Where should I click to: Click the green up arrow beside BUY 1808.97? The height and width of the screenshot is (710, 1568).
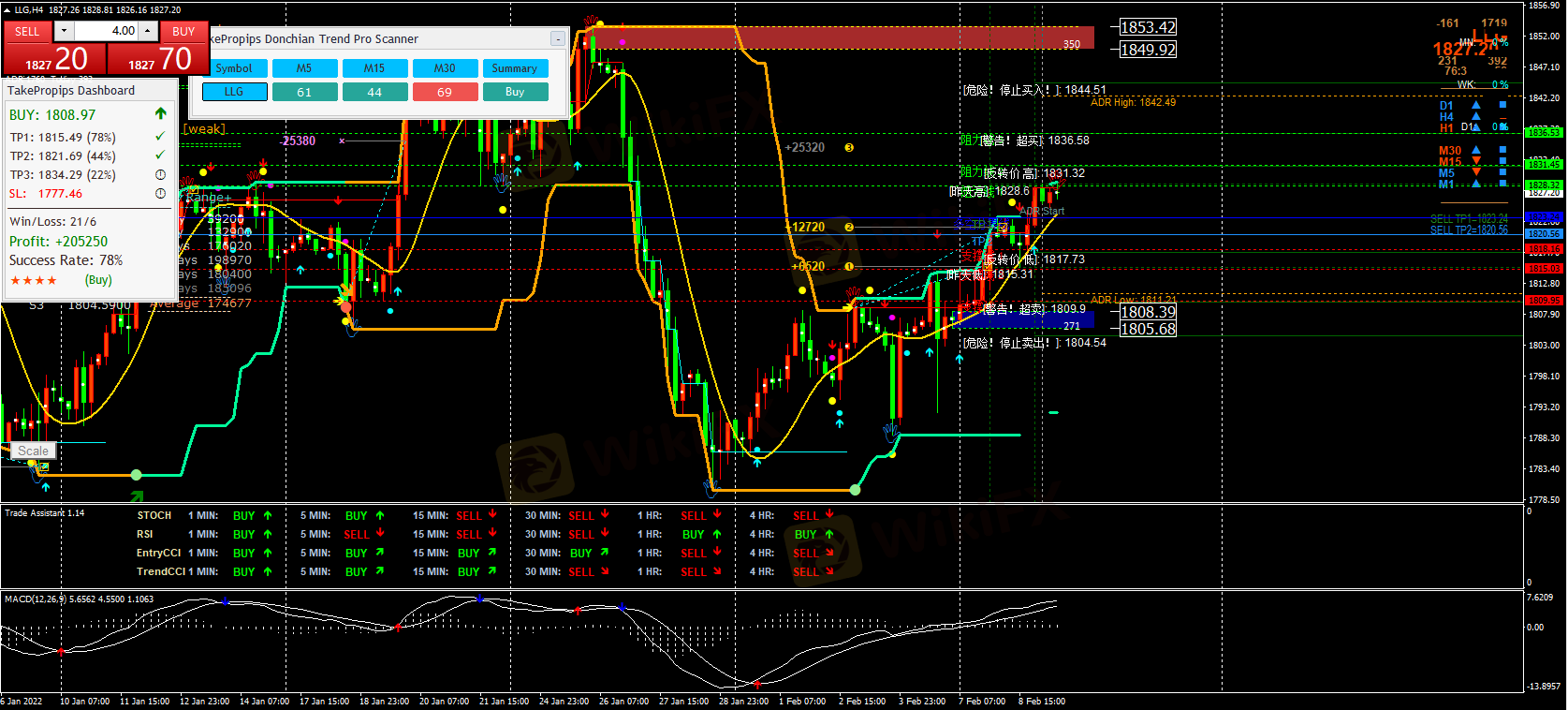pos(161,114)
